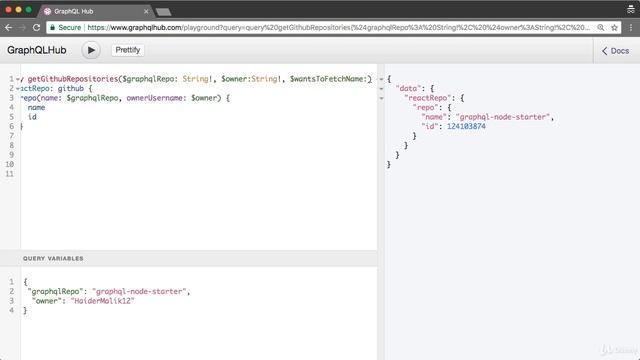Click line number 11 in the query editor
The image size is (640, 360).
9,174
